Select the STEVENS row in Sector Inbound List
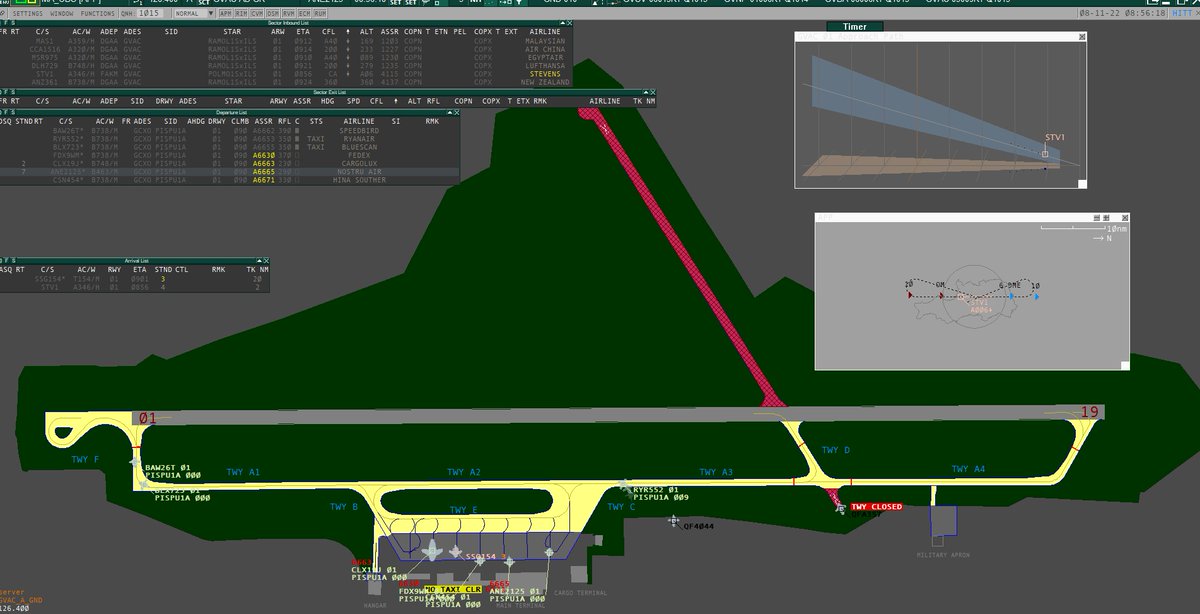The height and width of the screenshot is (614, 1200). (x=287, y=73)
